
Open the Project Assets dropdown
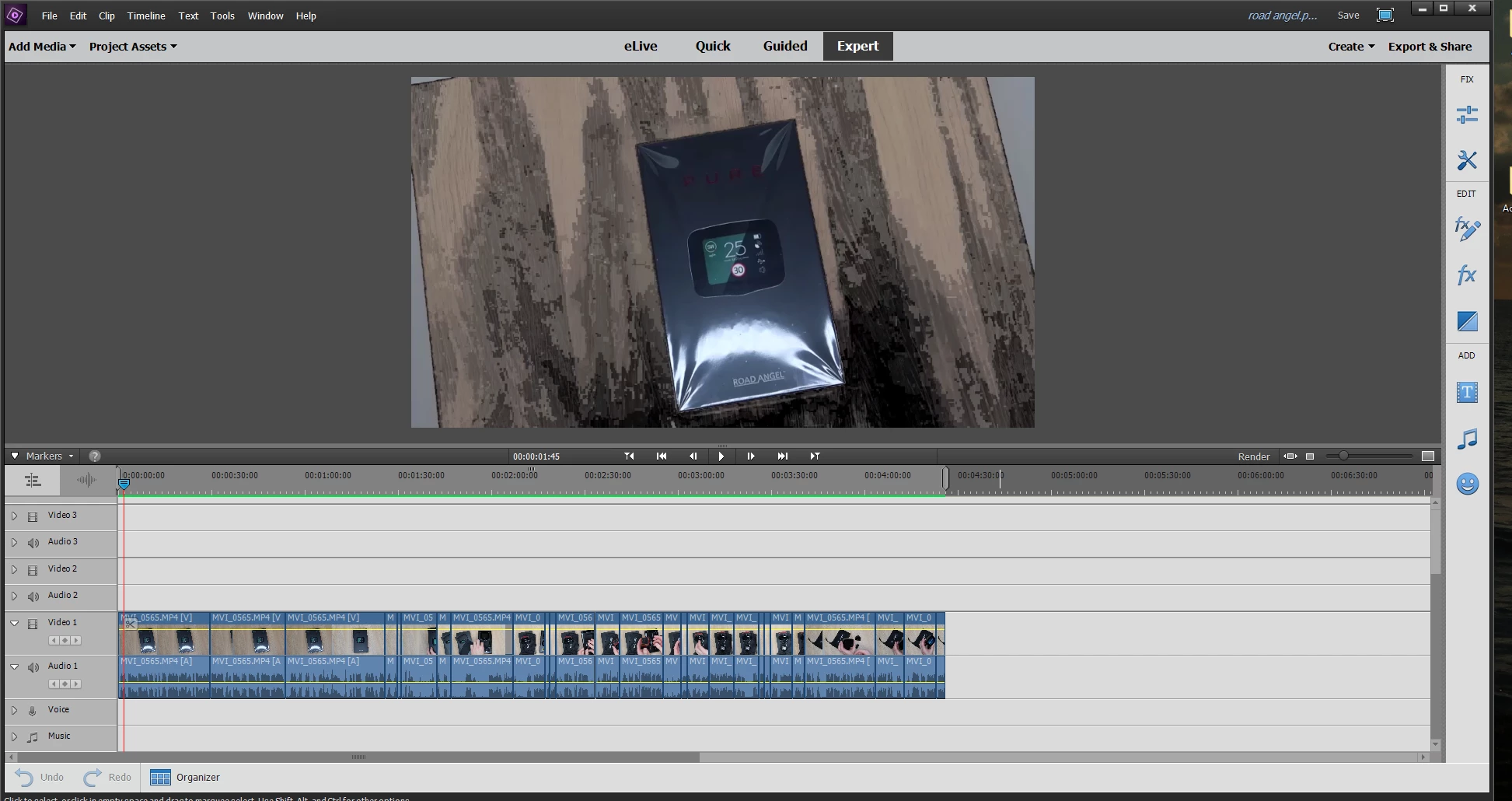coord(133,47)
